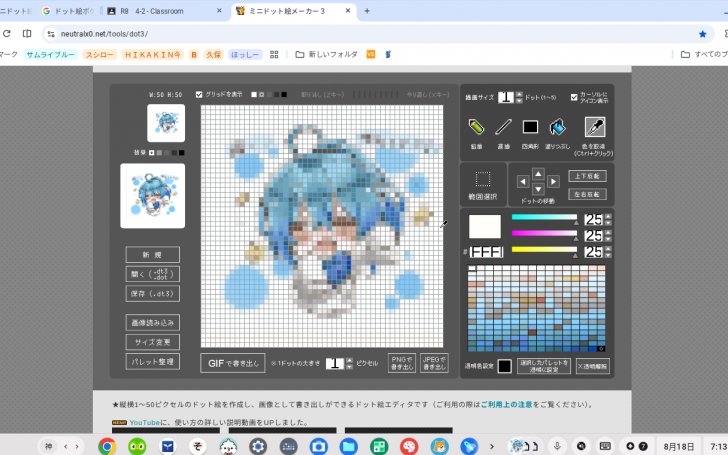Open the ご利用上の注意 link
728x455 pixels.
point(506,405)
